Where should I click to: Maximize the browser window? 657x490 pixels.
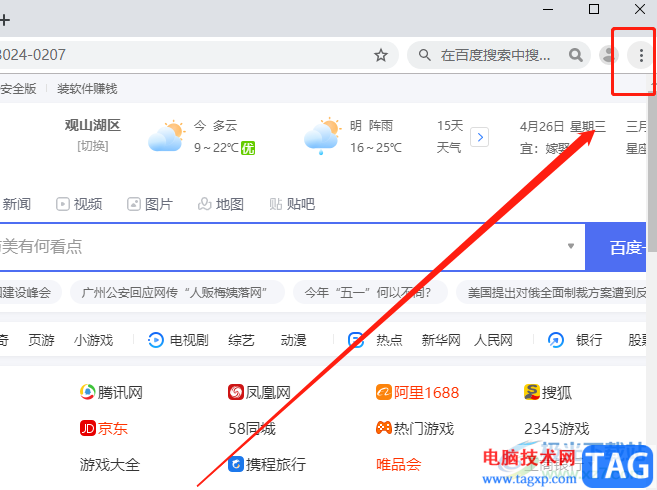click(x=594, y=9)
